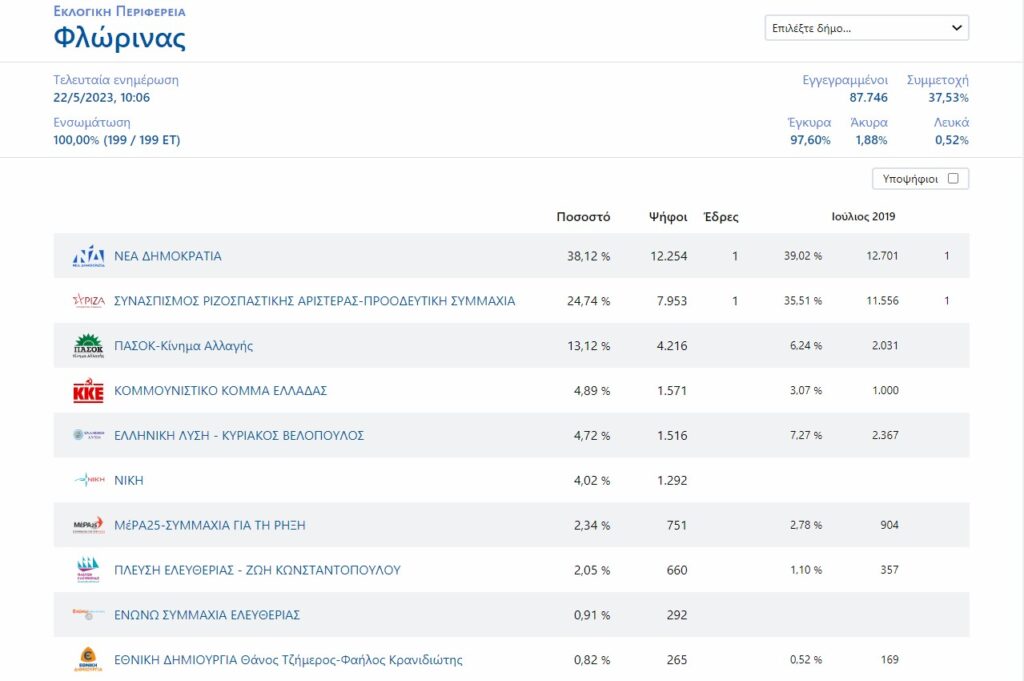Screen dimensions: 1024x681
Task: Click the Ποσοστό column header
Action: (583, 217)
